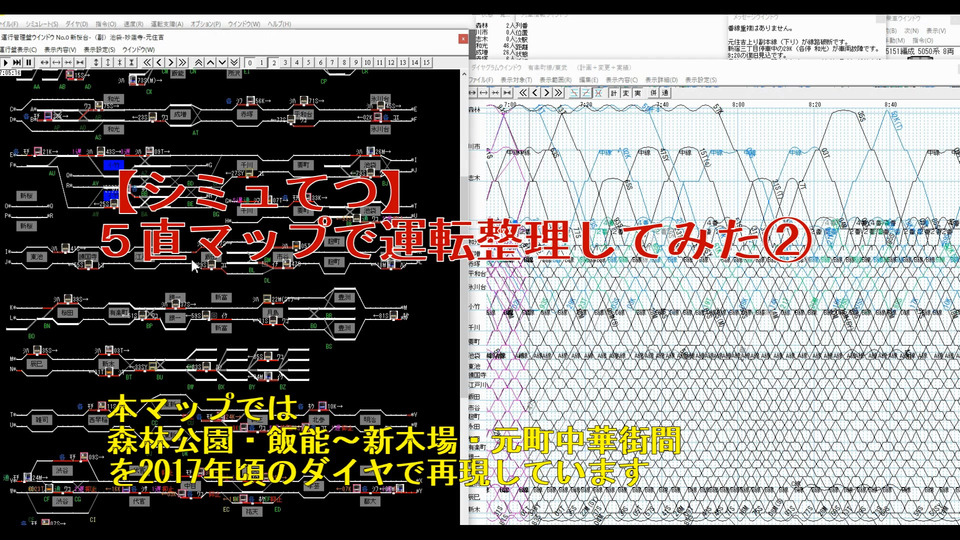Open 手動(M) menu in vehicle window
960x540 pixels.
[x=896, y=40]
